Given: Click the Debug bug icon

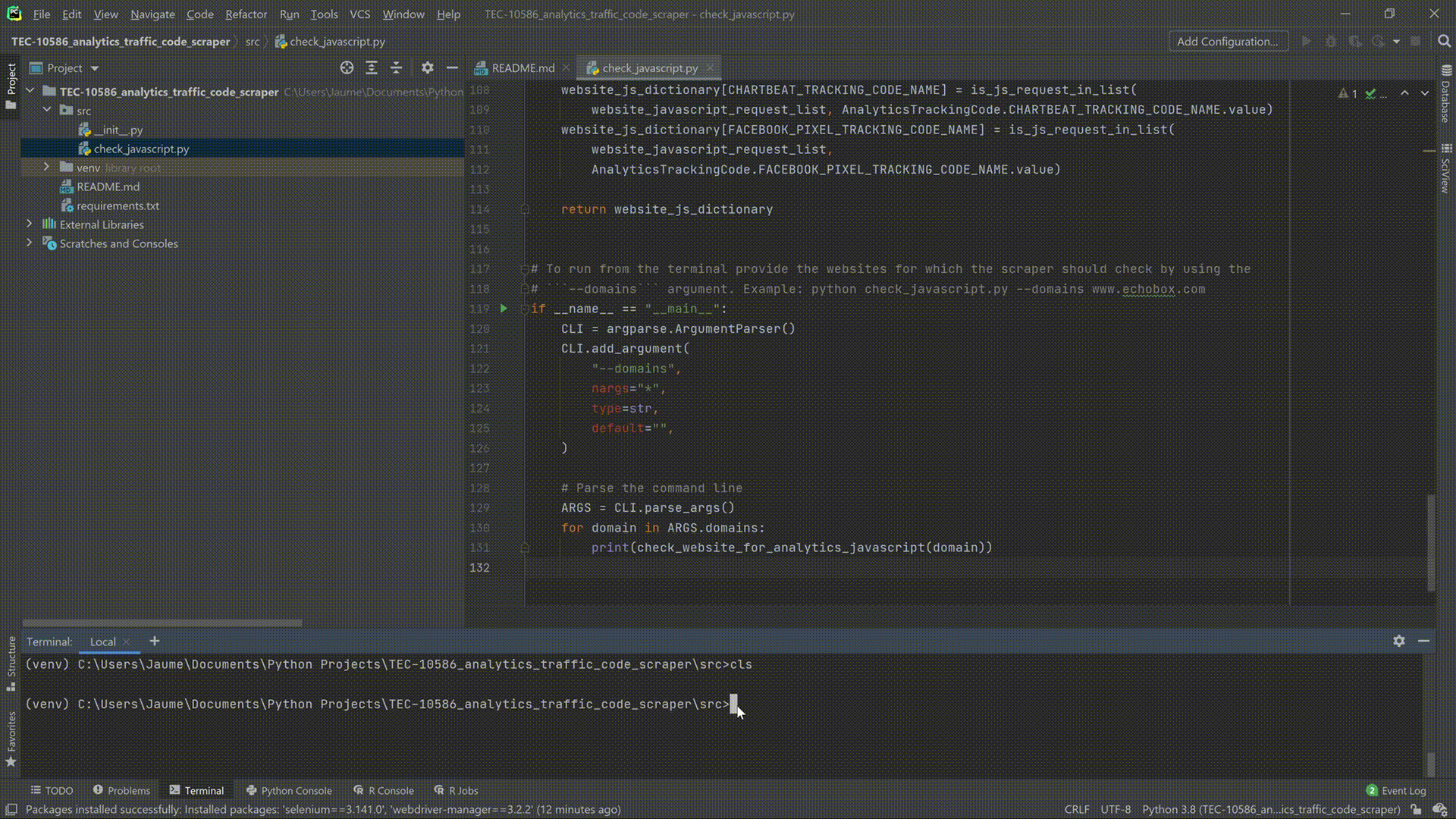Looking at the screenshot, I should click(x=1331, y=41).
